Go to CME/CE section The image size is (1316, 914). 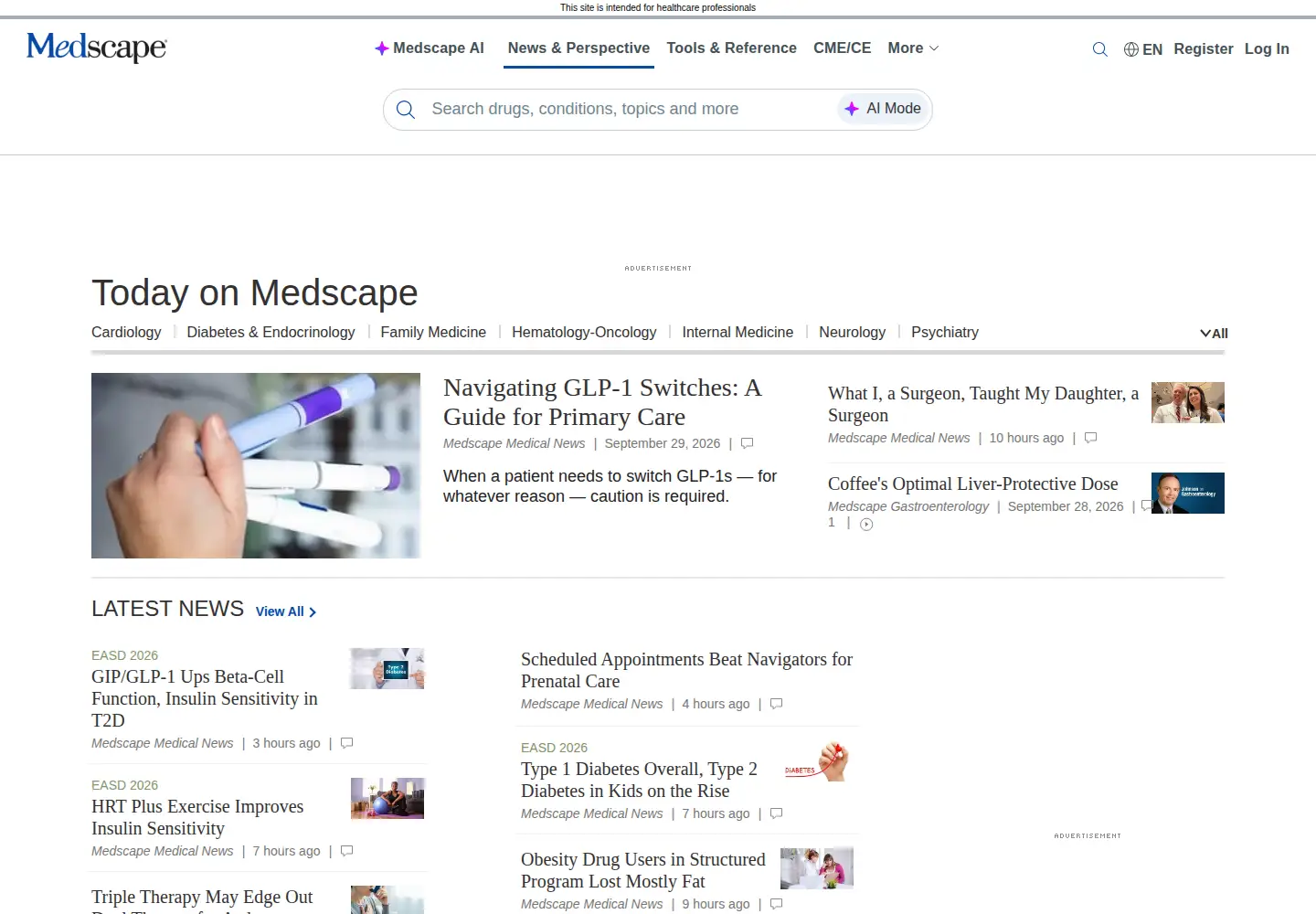[x=842, y=48]
